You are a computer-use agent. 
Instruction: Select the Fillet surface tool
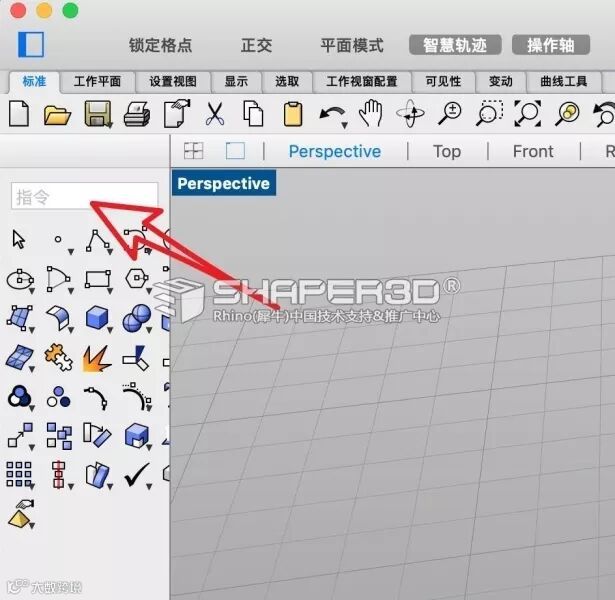coord(58,318)
